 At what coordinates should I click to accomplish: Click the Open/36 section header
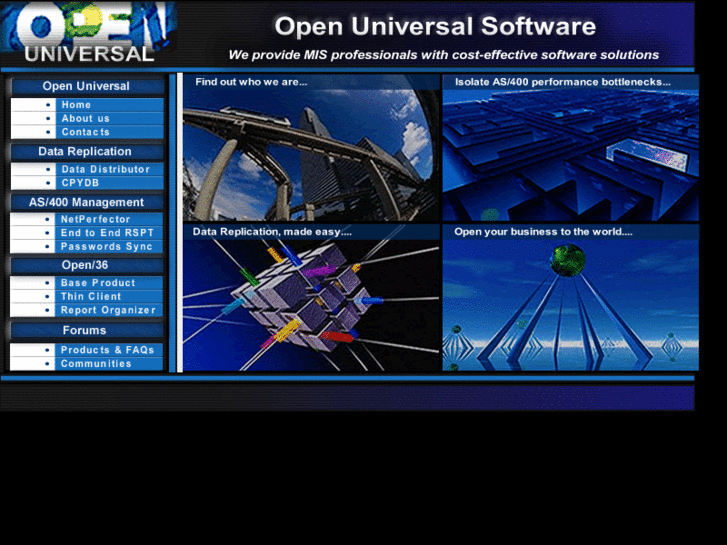[87, 265]
